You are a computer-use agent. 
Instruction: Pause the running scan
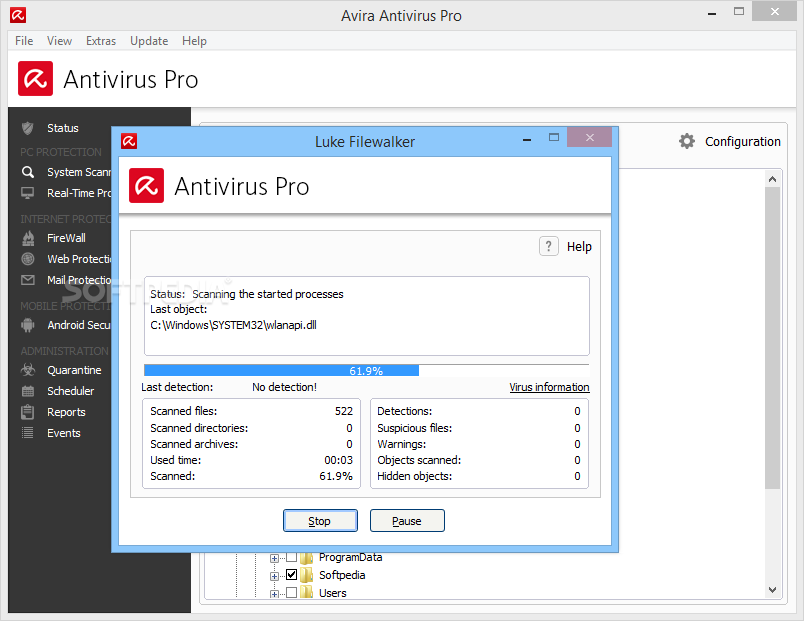pyautogui.click(x=407, y=520)
